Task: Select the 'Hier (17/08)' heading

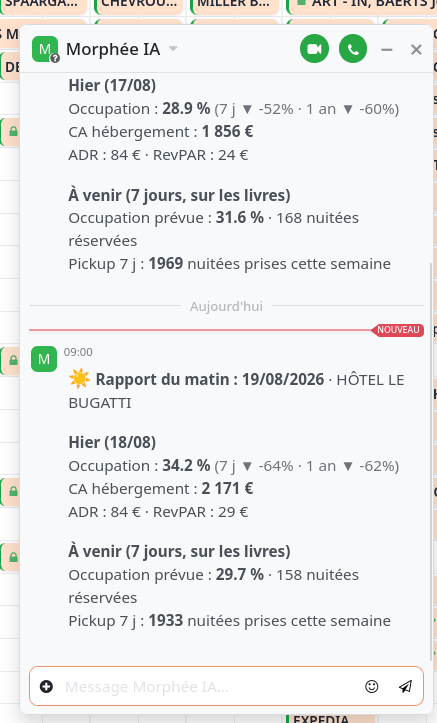Action: [112, 85]
